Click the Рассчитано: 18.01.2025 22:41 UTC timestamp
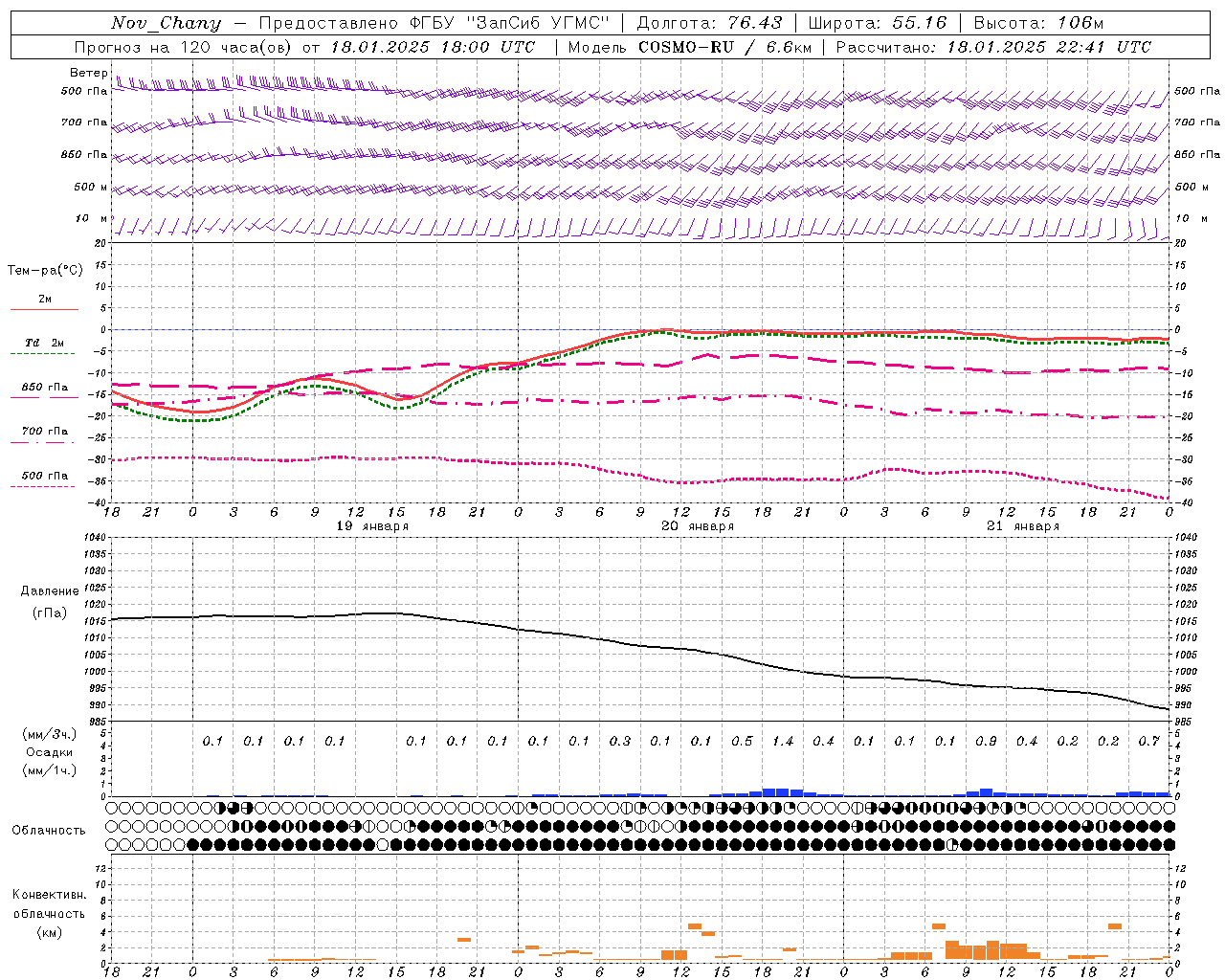This screenshot has height=980, width=1225. tap(993, 47)
